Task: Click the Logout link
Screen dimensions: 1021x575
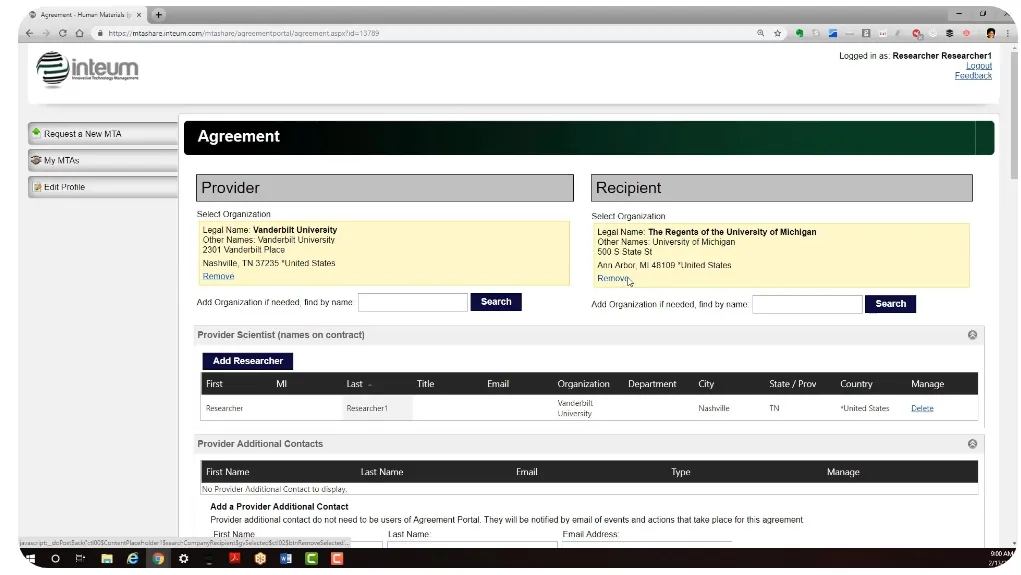Action: [979, 66]
